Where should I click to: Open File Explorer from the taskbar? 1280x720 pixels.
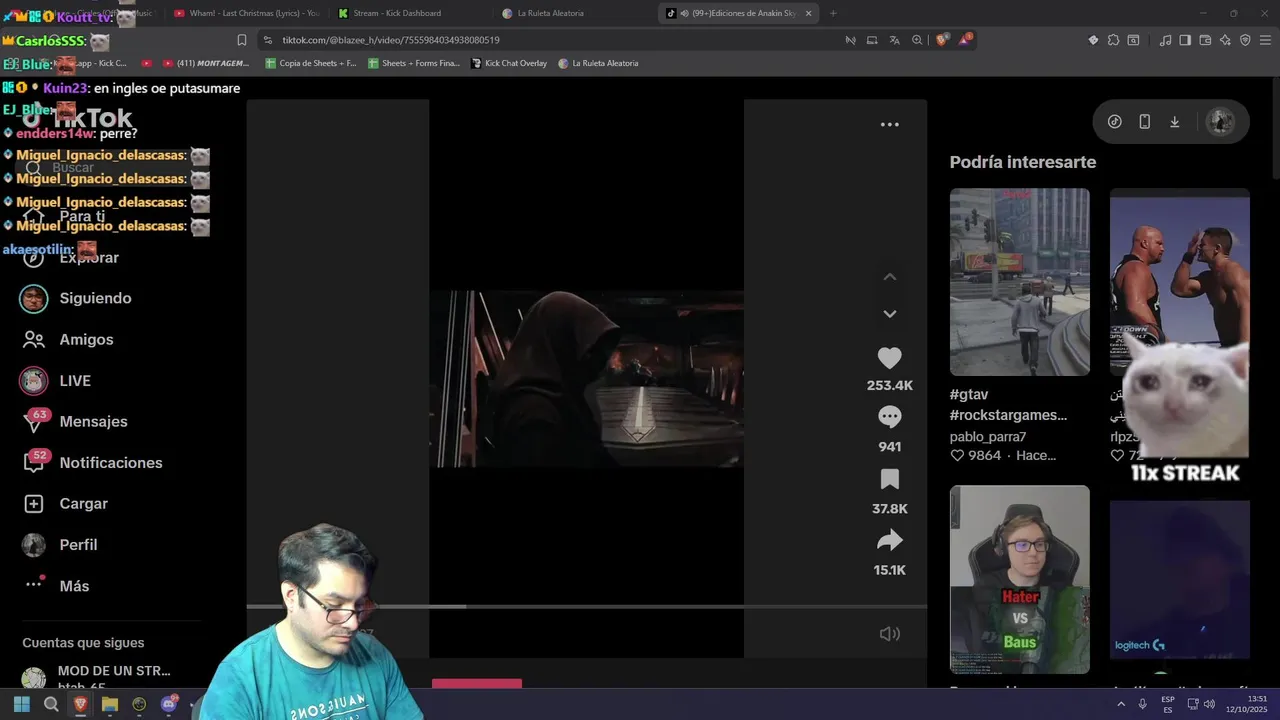tap(110, 704)
